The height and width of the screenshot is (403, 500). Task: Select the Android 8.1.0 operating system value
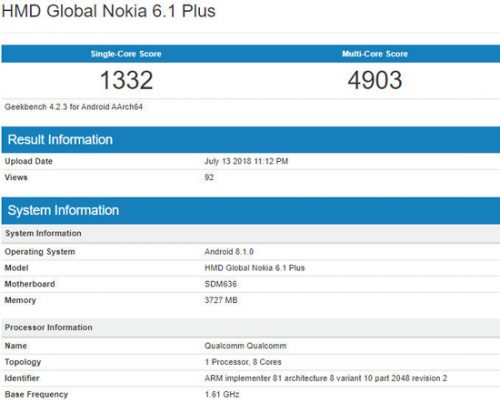coord(229,252)
